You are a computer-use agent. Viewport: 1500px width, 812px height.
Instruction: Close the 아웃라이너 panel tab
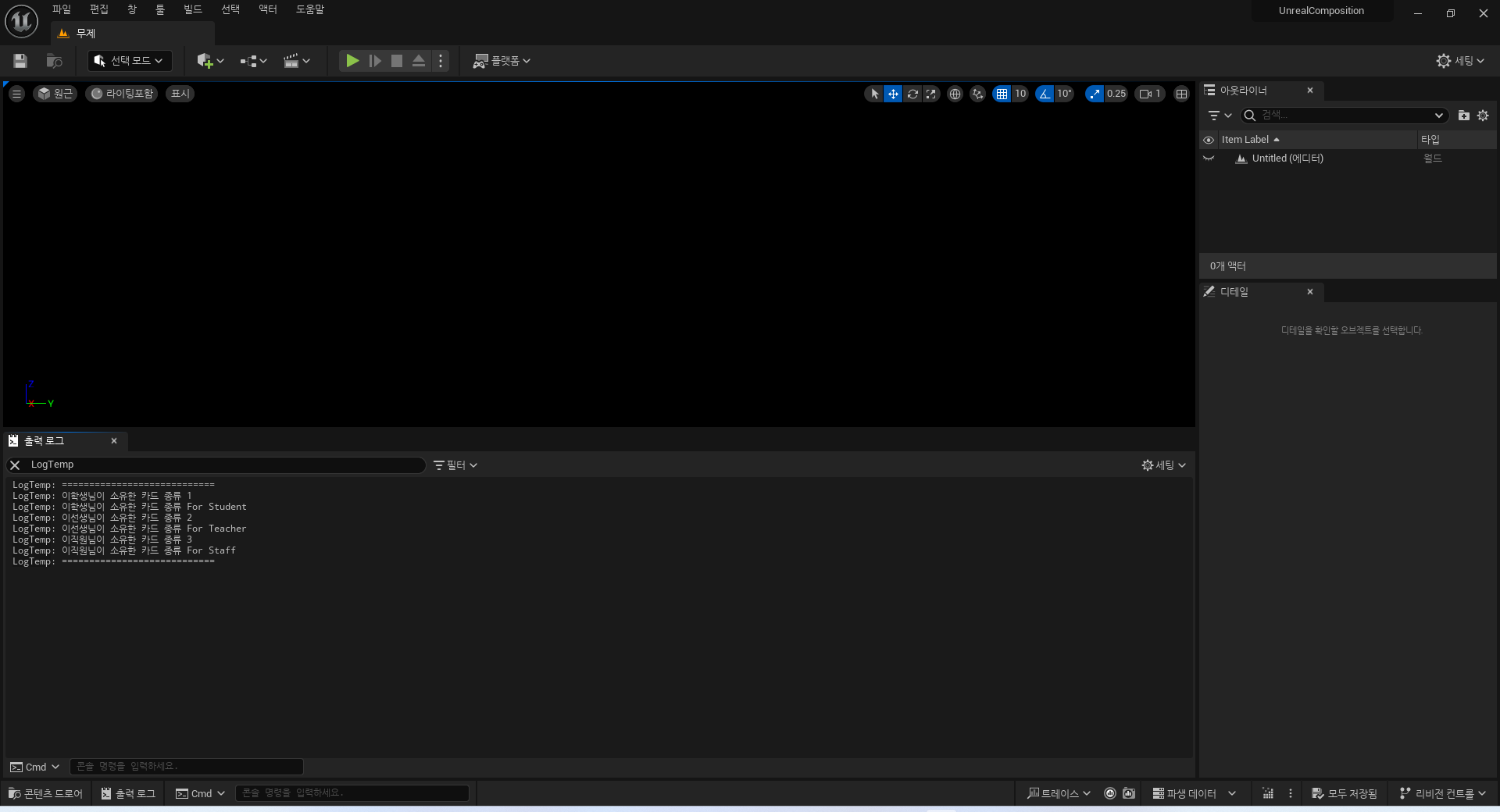pyautogui.click(x=1310, y=91)
